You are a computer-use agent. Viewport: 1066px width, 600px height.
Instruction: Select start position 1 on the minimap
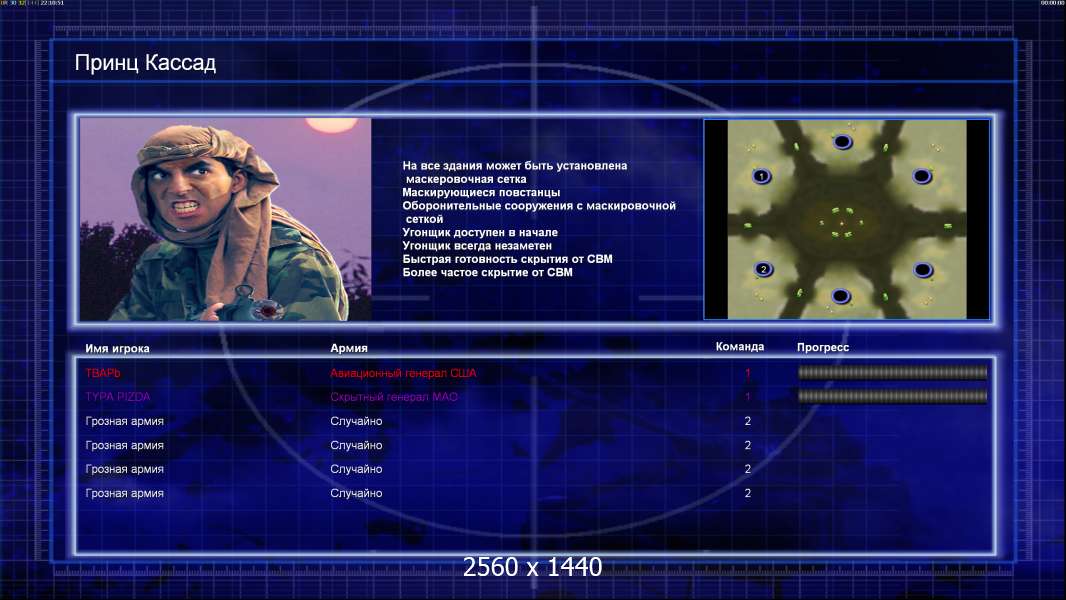[761, 176]
